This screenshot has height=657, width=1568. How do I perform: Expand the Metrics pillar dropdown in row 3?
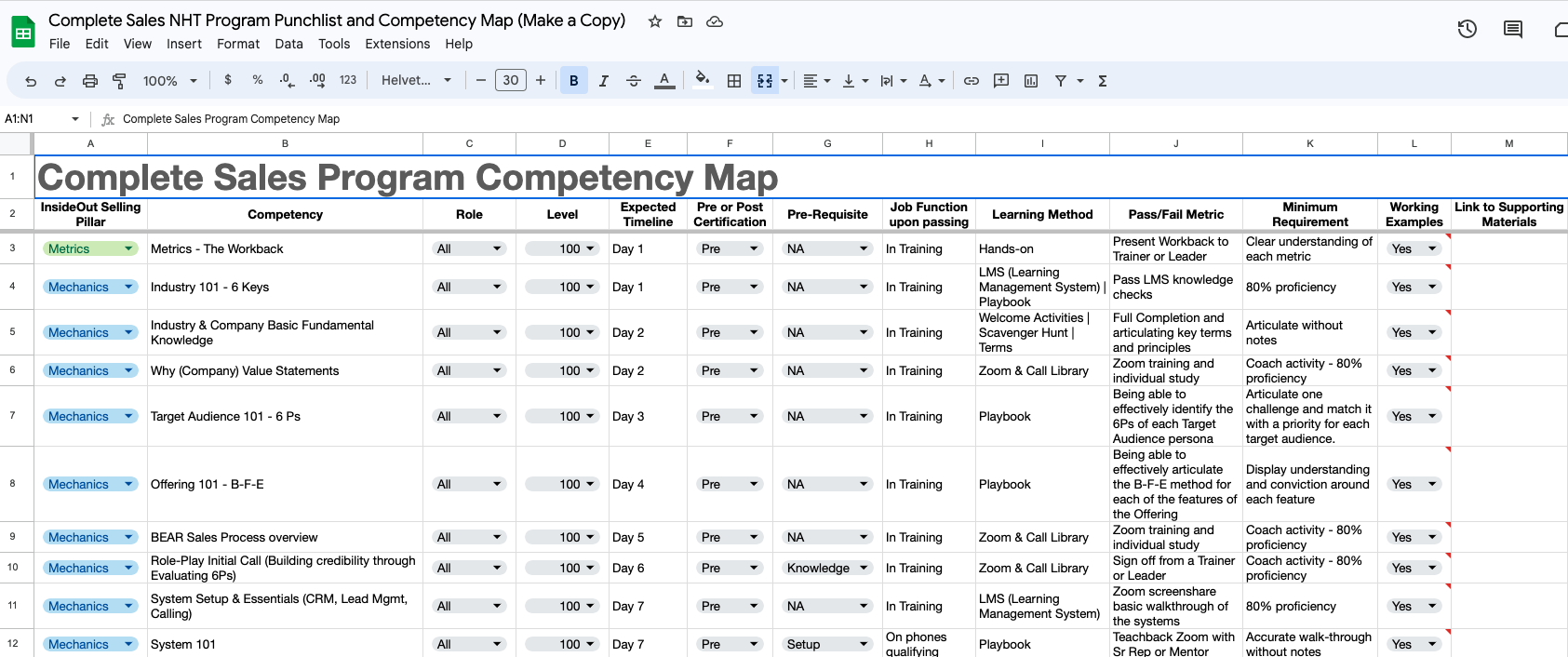(128, 248)
